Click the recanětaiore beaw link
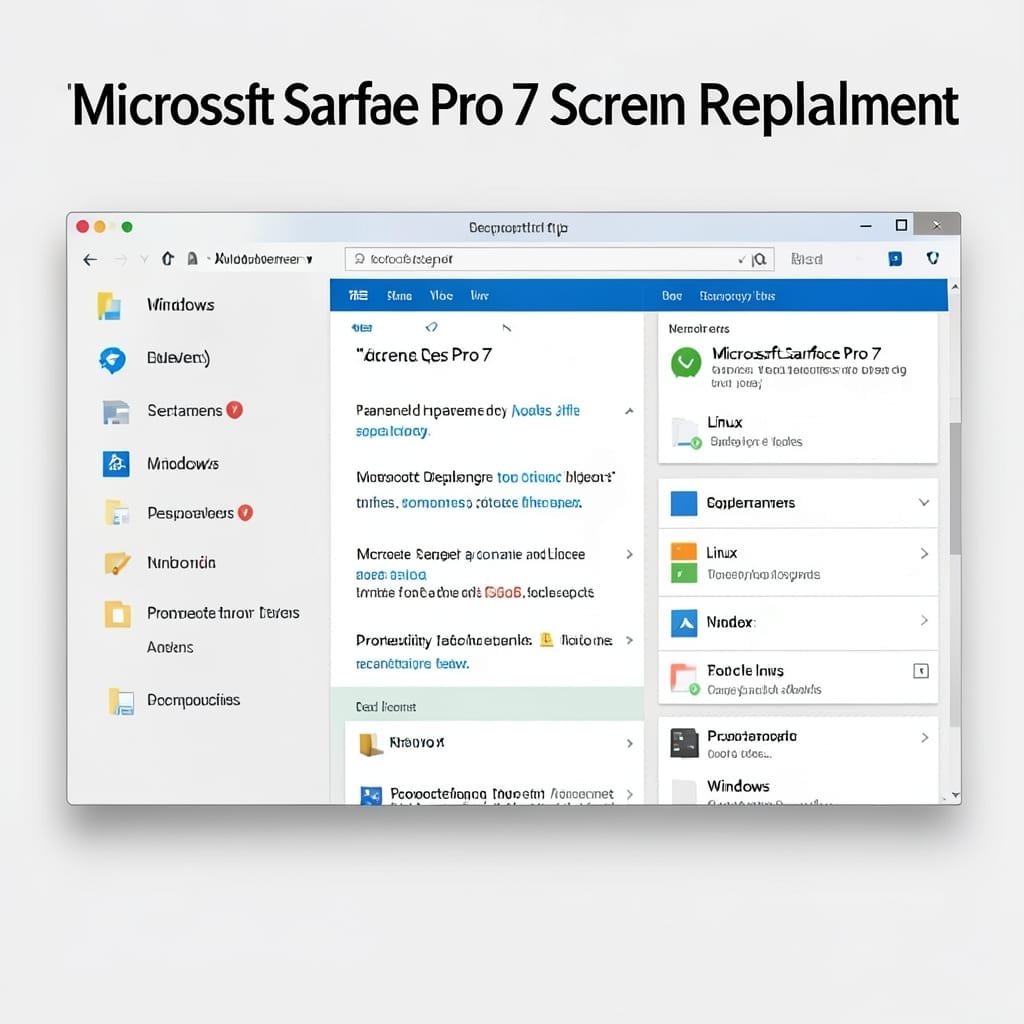This screenshot has height=1024, width=1024. coord(412,664)
